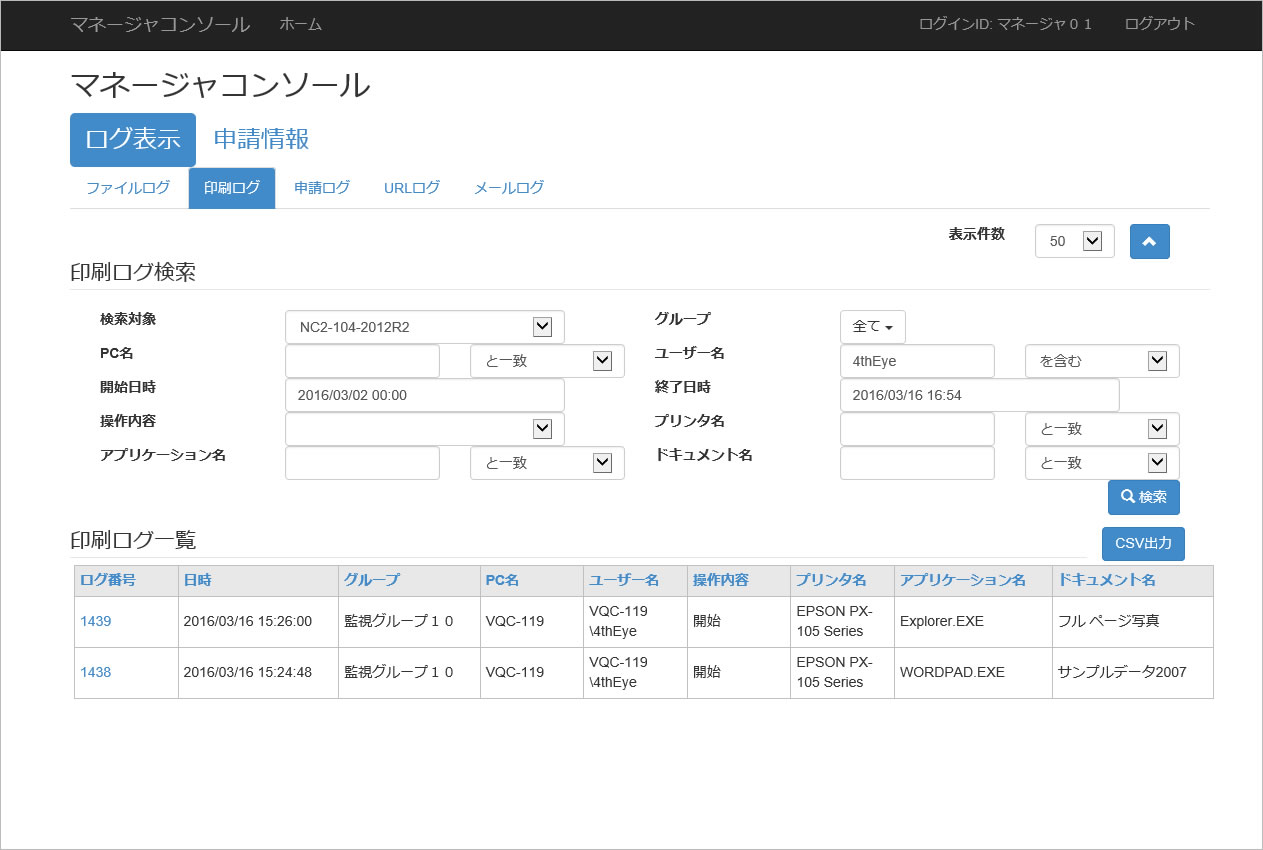Focus the プリンタ名 text field
This screenshot has height=850, width=1263.
[917, 429]
